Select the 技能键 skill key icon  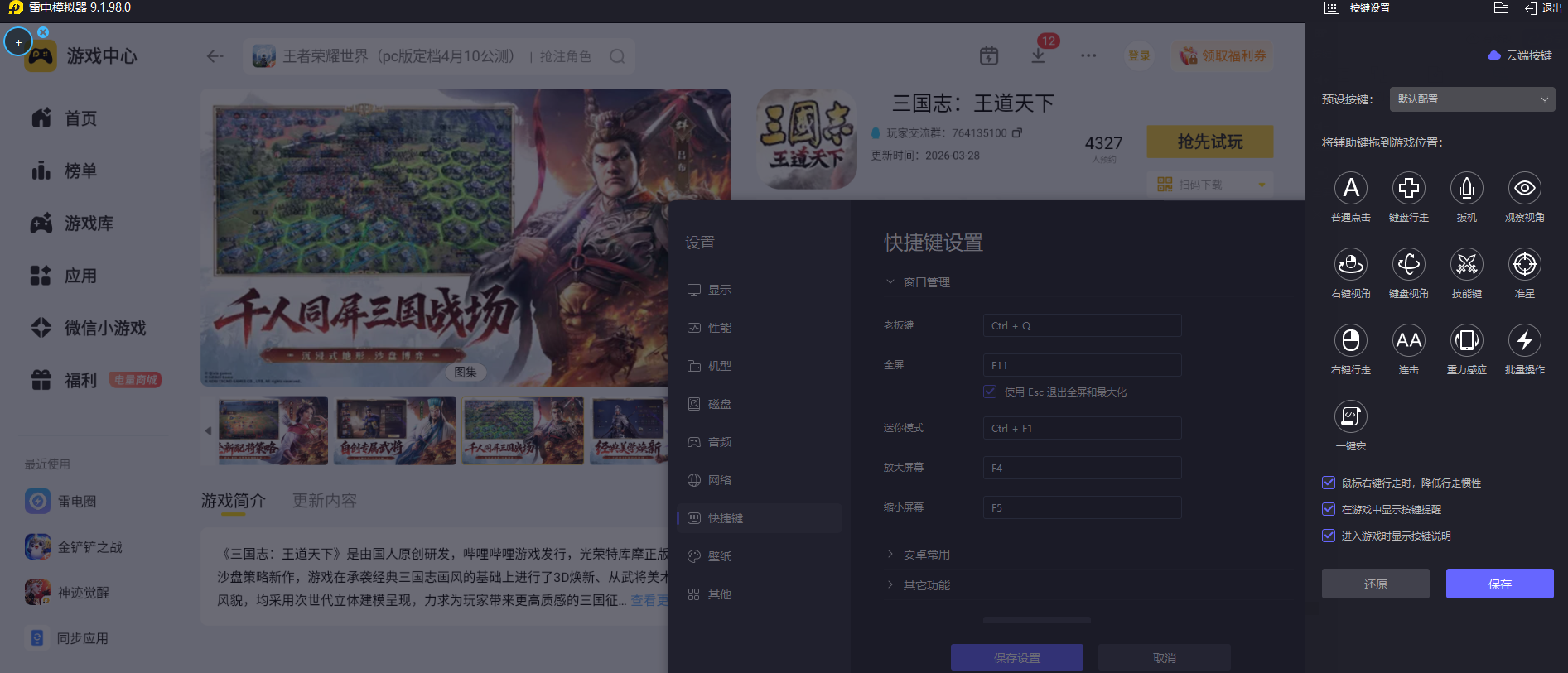click(1467, 264)
